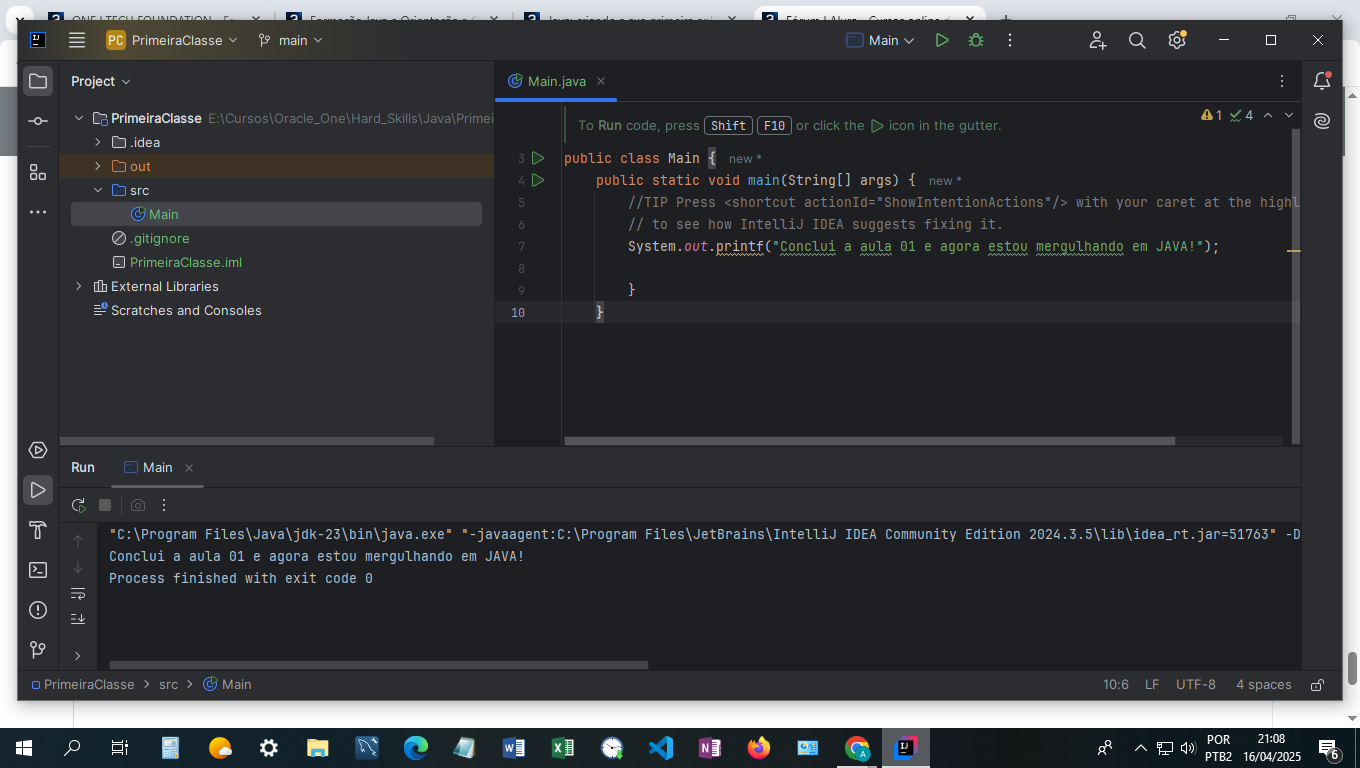Go to previous highlighted error arrow
The image size is (1360, 768).
[x=1268, y=115]
